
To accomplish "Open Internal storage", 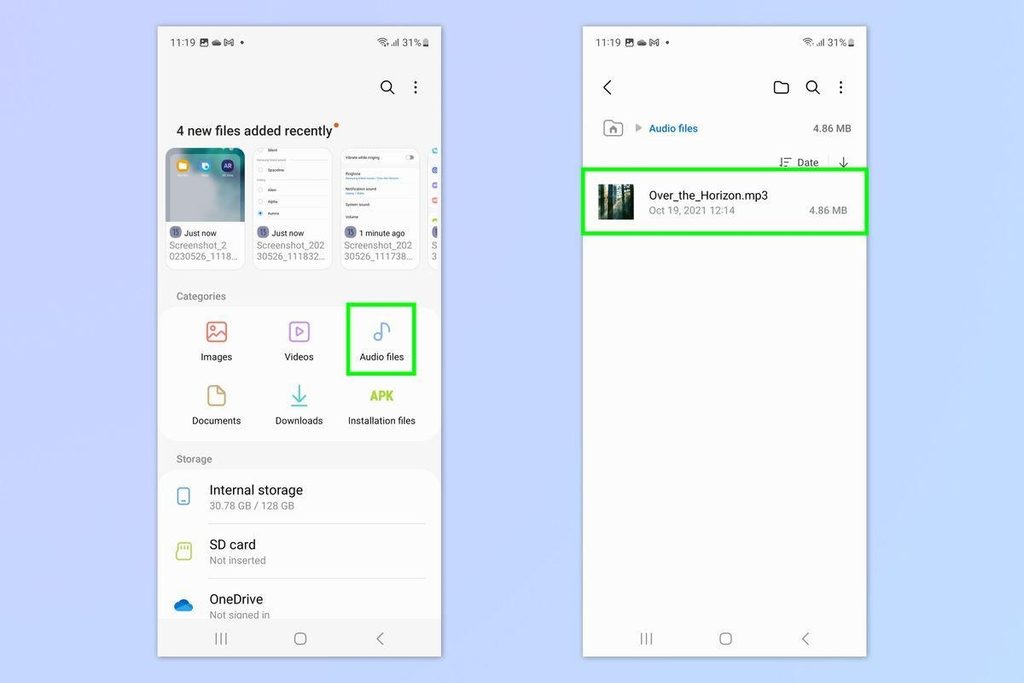I will (300, 497).
